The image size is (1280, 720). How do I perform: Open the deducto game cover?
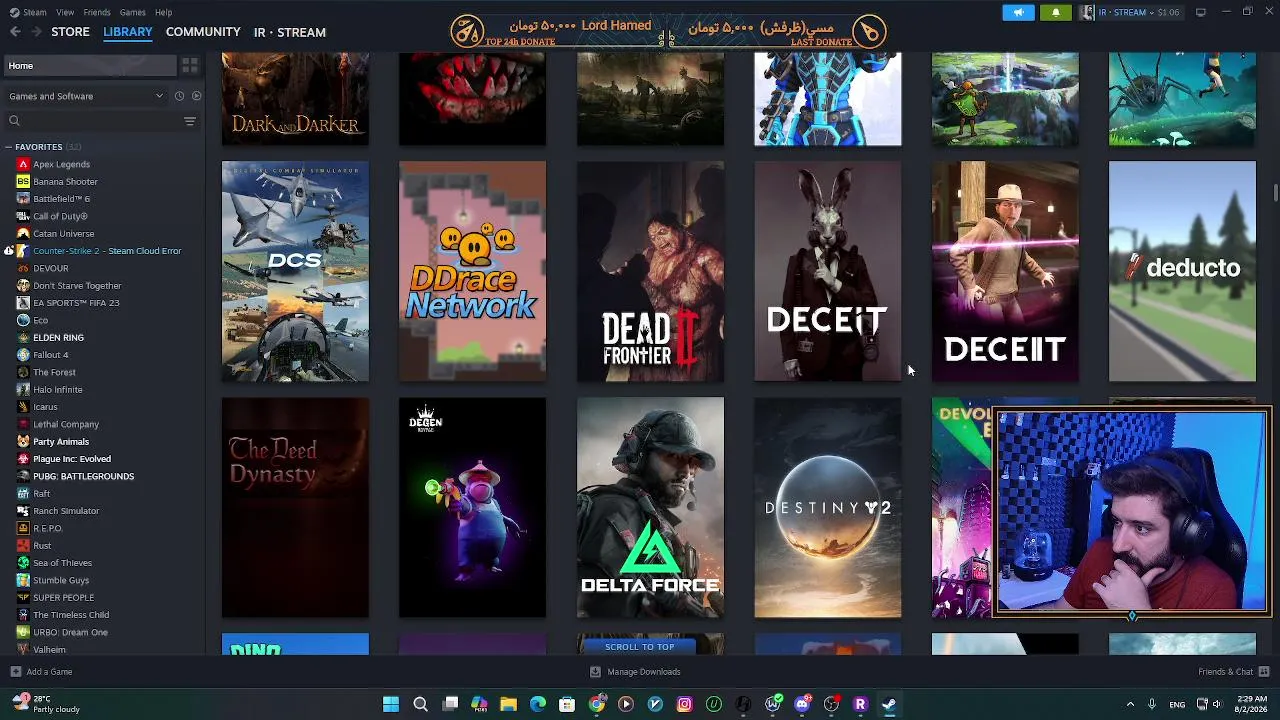coord(1182,271)
